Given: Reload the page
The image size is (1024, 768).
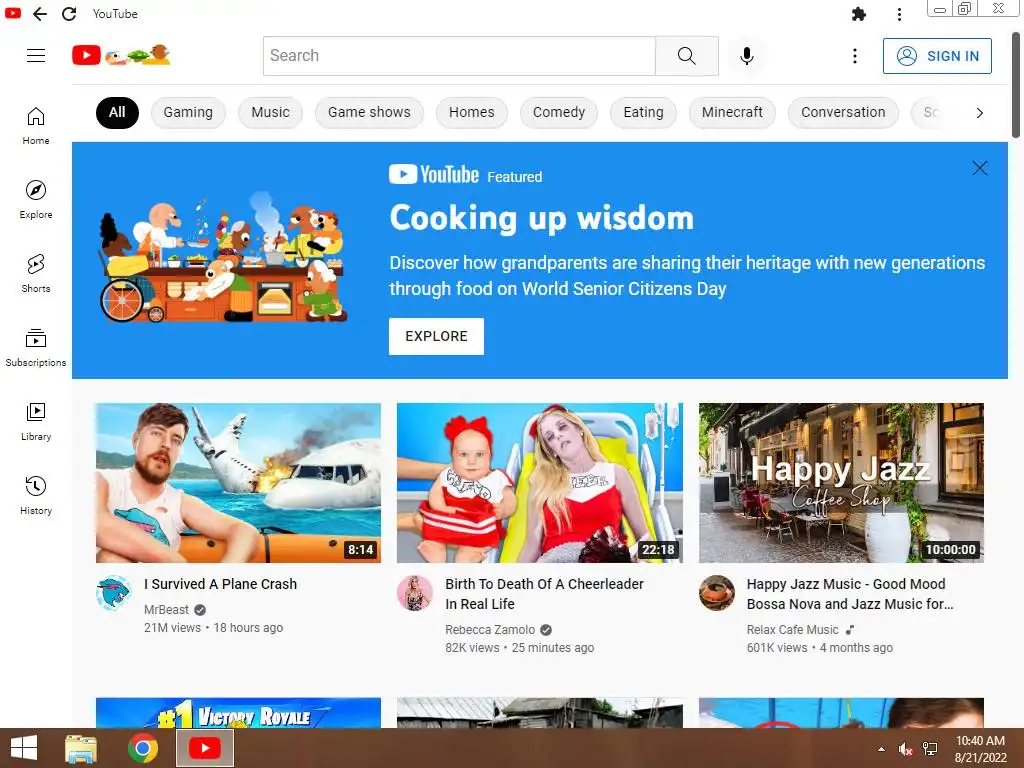Looking at the screenshot, I should coord(69,14).
